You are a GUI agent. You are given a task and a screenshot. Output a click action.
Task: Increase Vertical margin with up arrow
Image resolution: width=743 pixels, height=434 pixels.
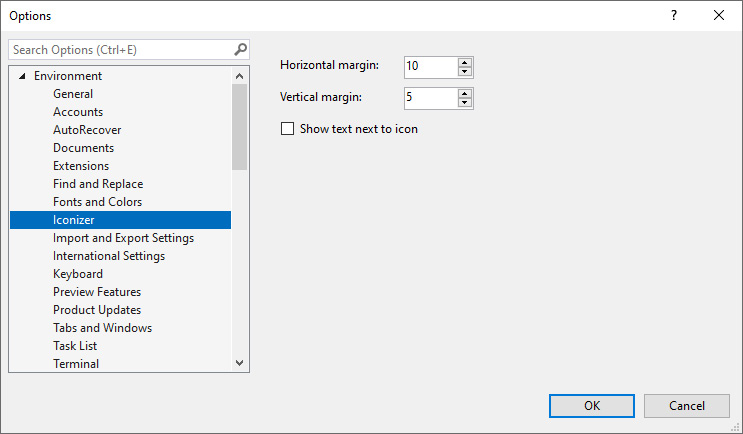pyautogui.click(x=465, y=94)
